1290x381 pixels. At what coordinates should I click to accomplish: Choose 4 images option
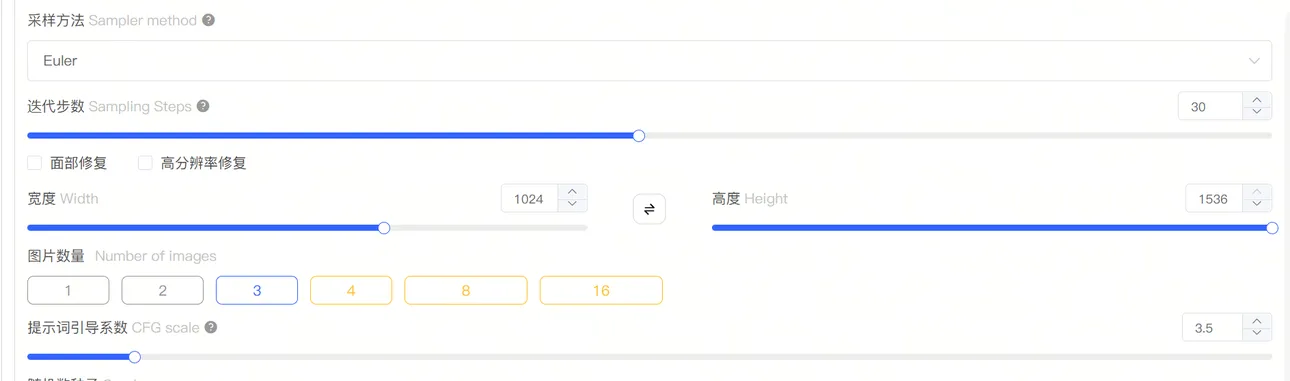351,290
